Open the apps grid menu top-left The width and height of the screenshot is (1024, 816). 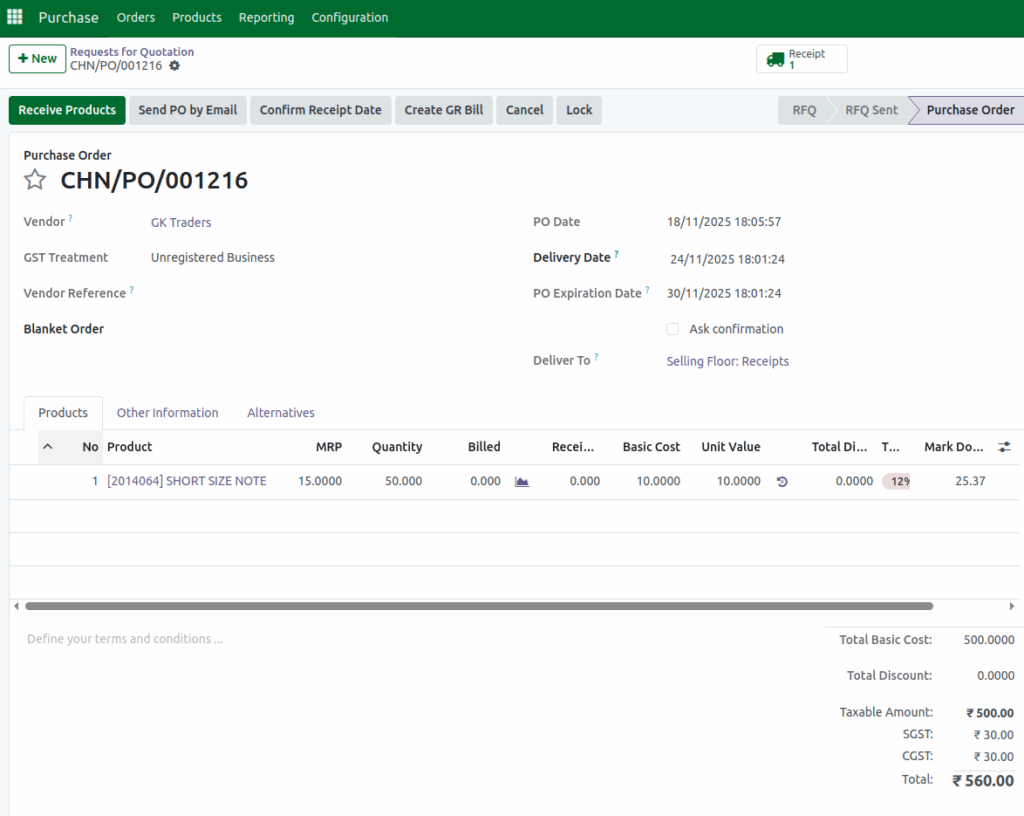click(14, 16)
